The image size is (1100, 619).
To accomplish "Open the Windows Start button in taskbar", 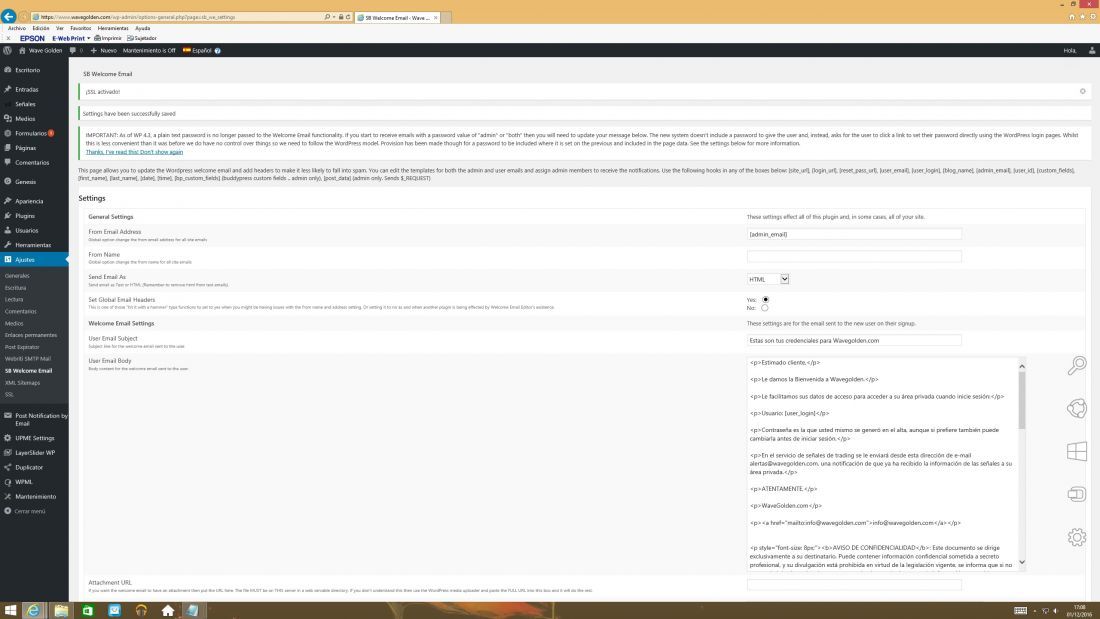I will point(10,611).
